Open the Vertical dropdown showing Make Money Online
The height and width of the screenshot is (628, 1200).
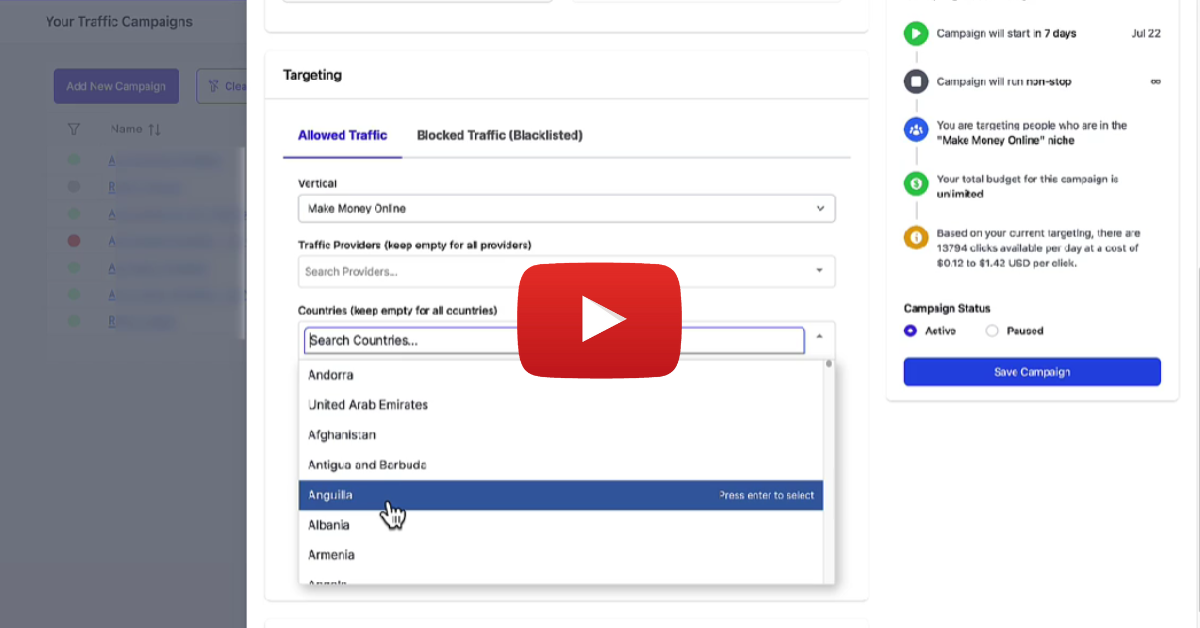[566, 209]
